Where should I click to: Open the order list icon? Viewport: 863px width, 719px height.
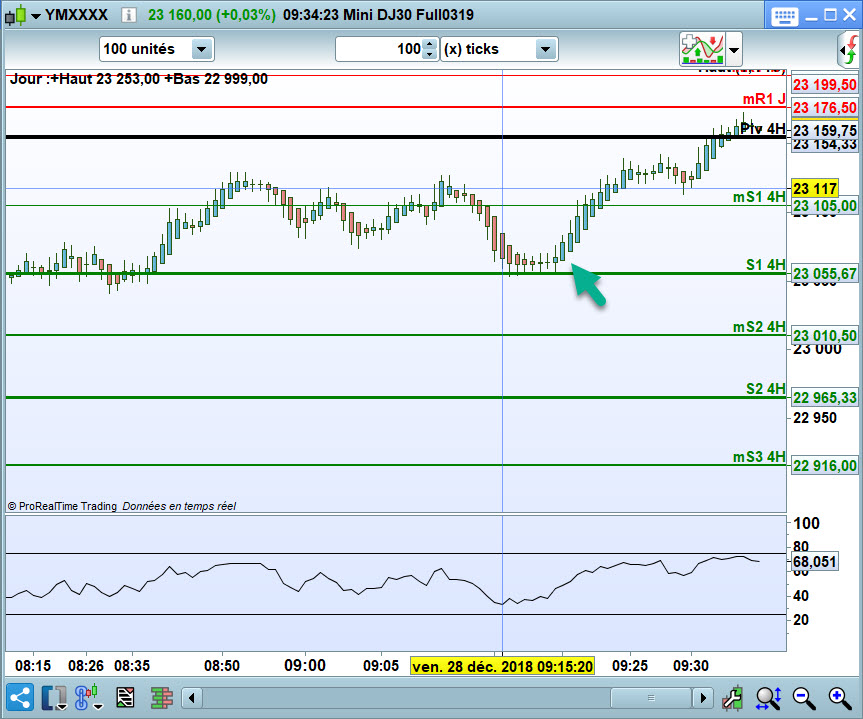tap(125, 698)
